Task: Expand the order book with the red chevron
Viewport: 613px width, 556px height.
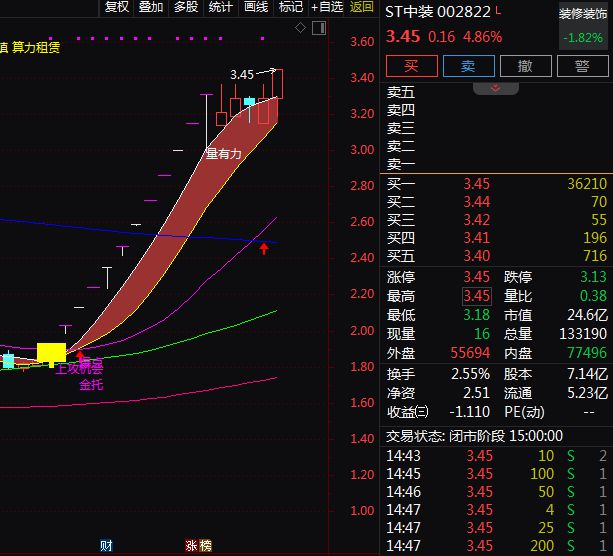Action: coord(495,88)
